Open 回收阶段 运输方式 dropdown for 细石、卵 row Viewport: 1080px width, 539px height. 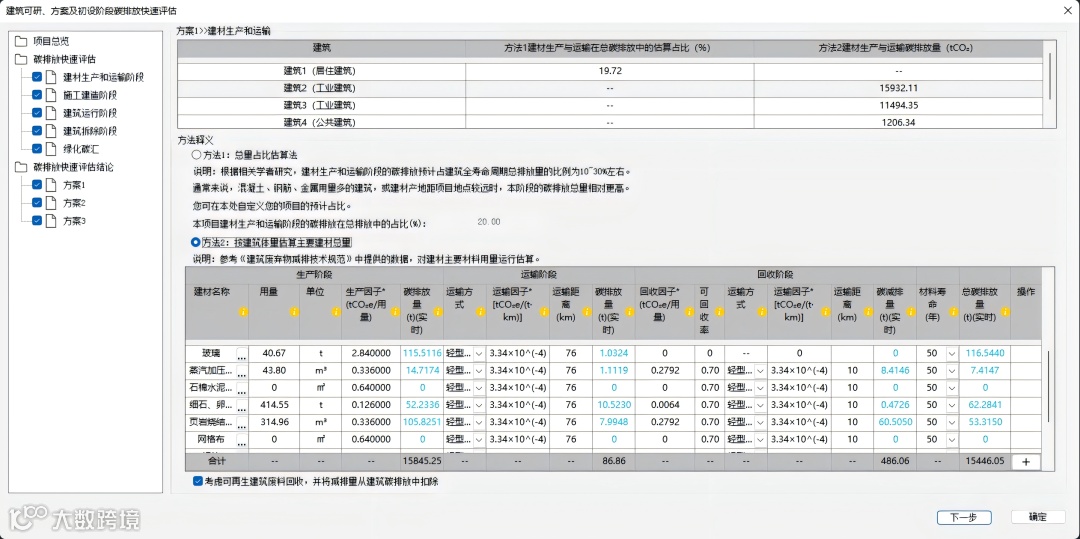click(x=760, y=405)
